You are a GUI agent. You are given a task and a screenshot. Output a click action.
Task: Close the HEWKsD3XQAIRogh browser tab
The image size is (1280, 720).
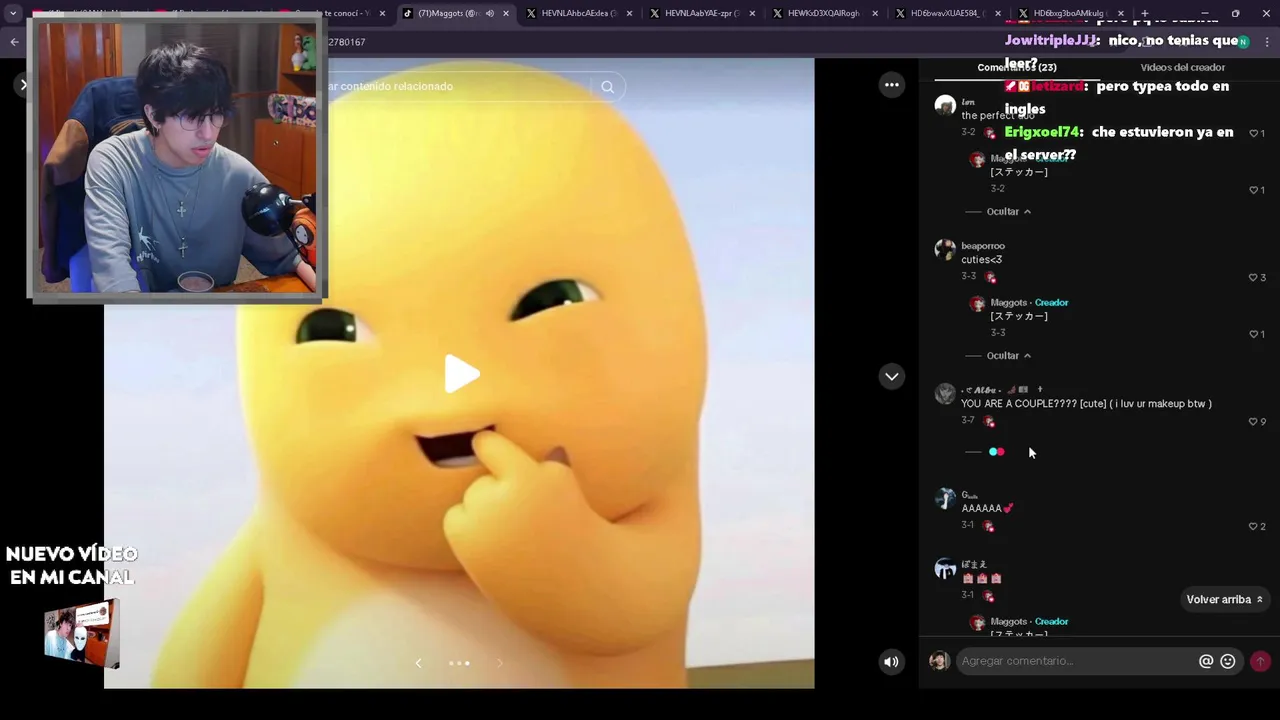(875, 13)
